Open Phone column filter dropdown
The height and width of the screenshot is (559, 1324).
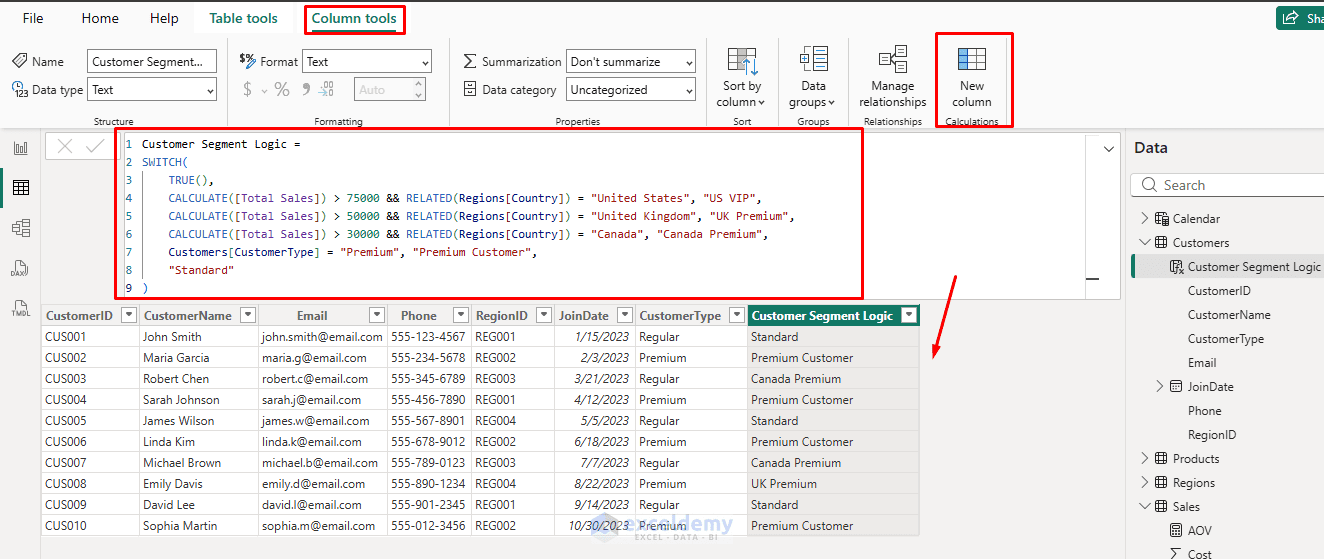pyautogui.click(x=460, y=315)
